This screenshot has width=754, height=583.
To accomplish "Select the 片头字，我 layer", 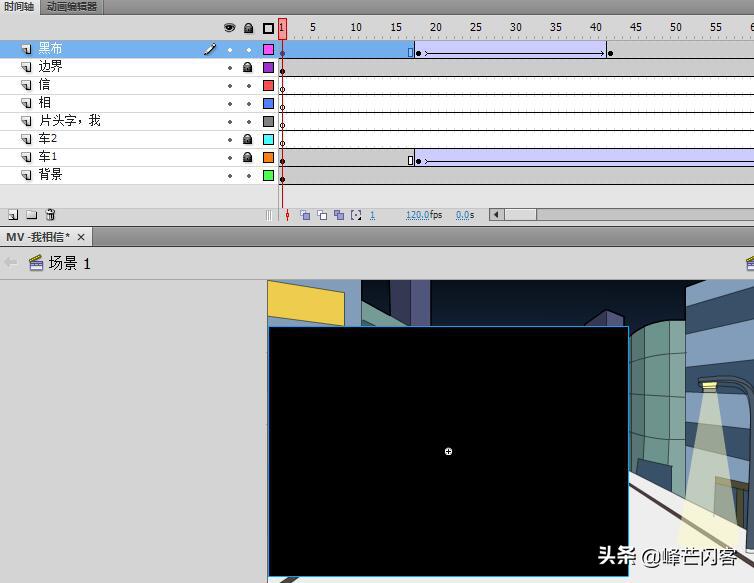I will pyautogui.click(x=70, y=121).
